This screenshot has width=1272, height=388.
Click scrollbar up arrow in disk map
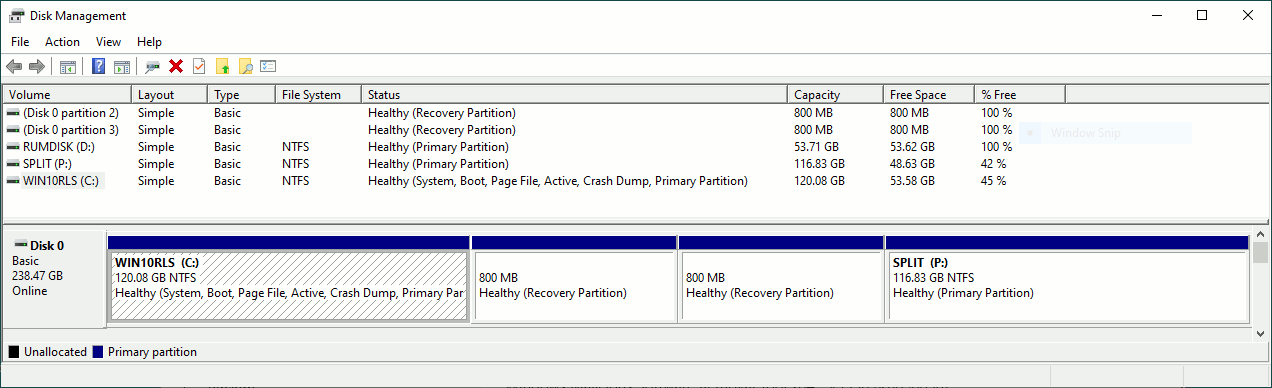1260,235
